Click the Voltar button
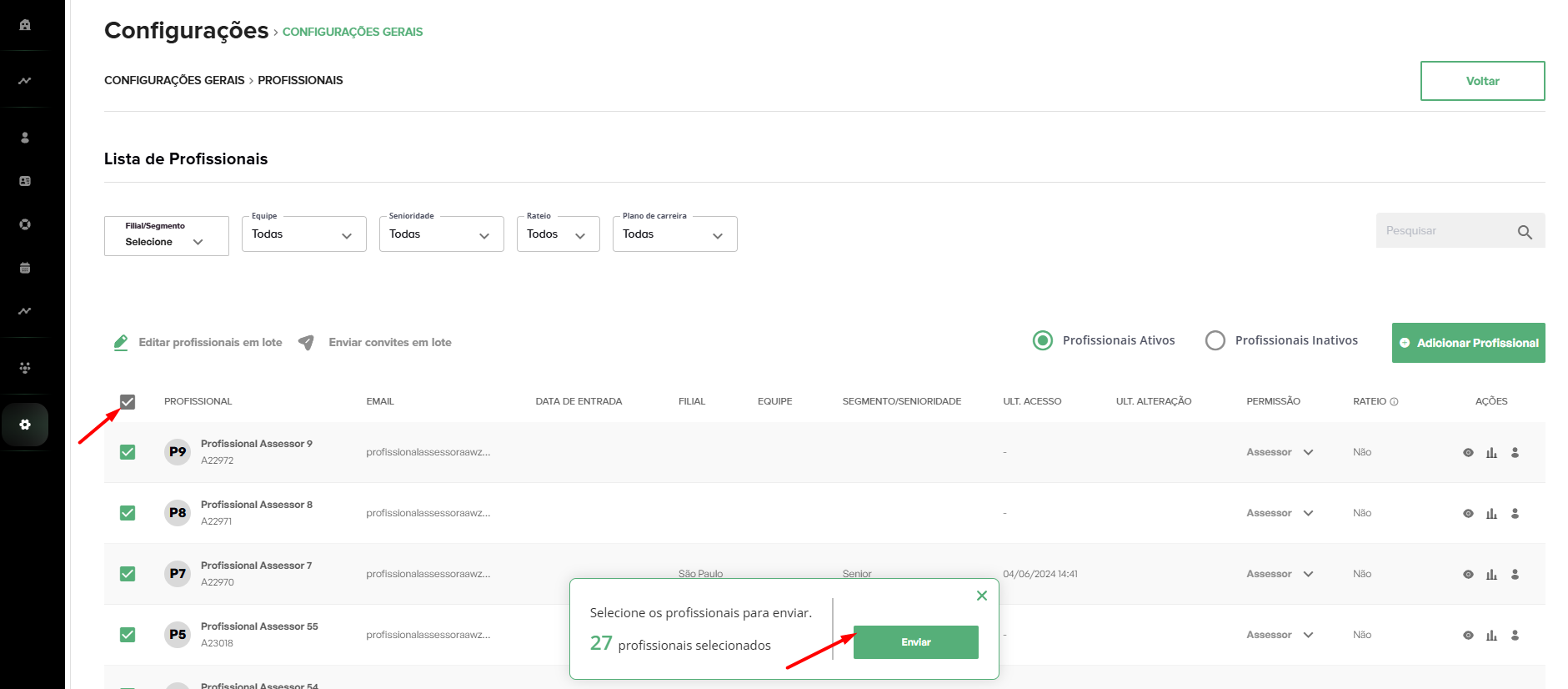 click(x=1481, y=81)
